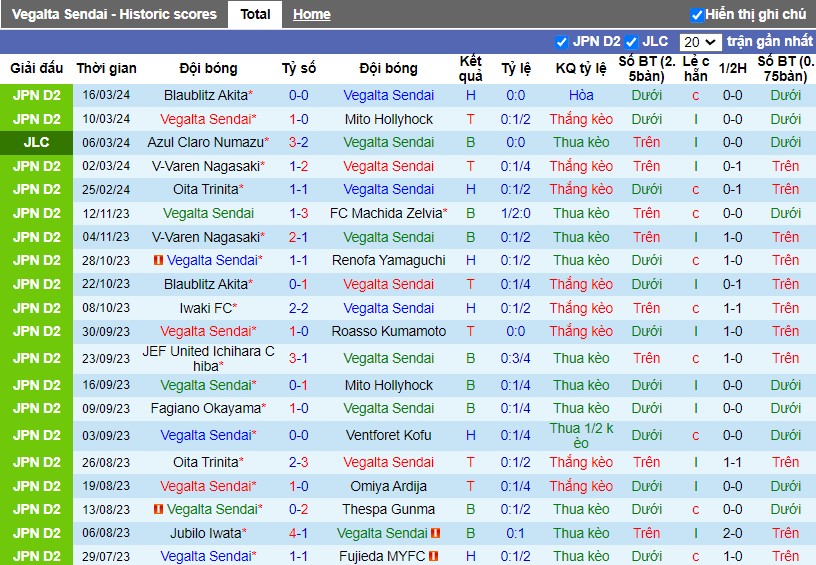The width and height of the screenshot is (816, 565).
Task: Click the date 25/02/24
Action: click(x=106, y=189)
